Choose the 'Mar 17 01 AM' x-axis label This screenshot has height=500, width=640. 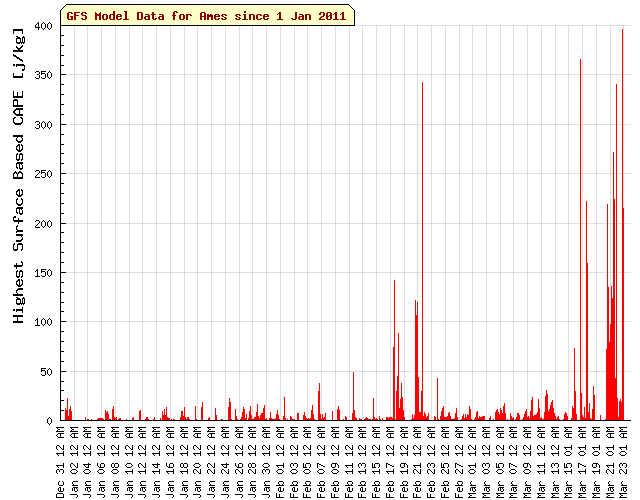pos(582,462)
